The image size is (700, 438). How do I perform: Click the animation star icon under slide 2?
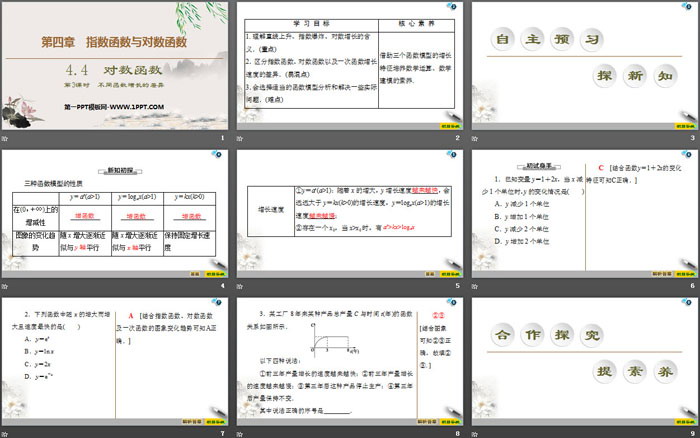tap(240, 138)
